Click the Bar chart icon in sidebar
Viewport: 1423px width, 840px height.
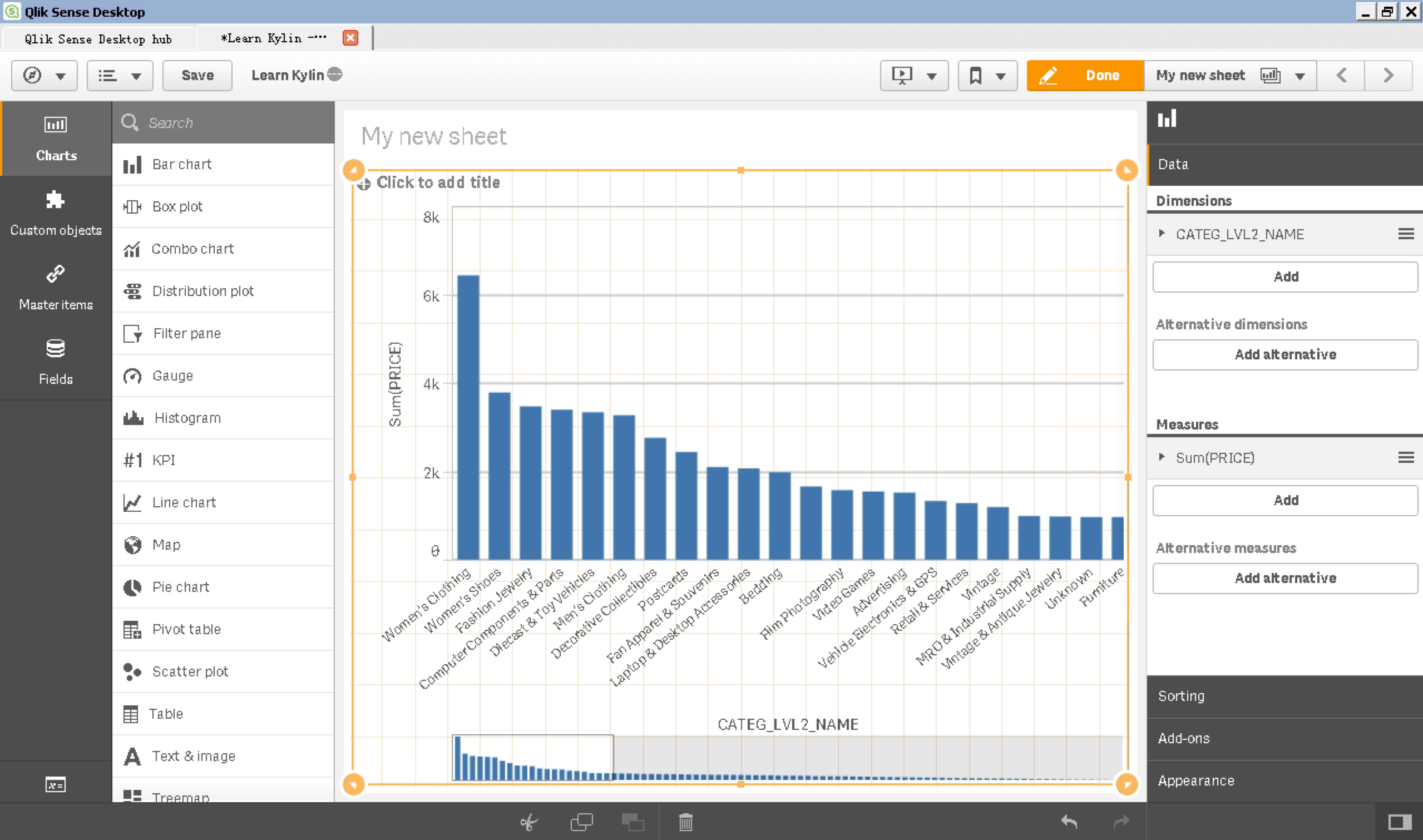[x=133, y=163]
